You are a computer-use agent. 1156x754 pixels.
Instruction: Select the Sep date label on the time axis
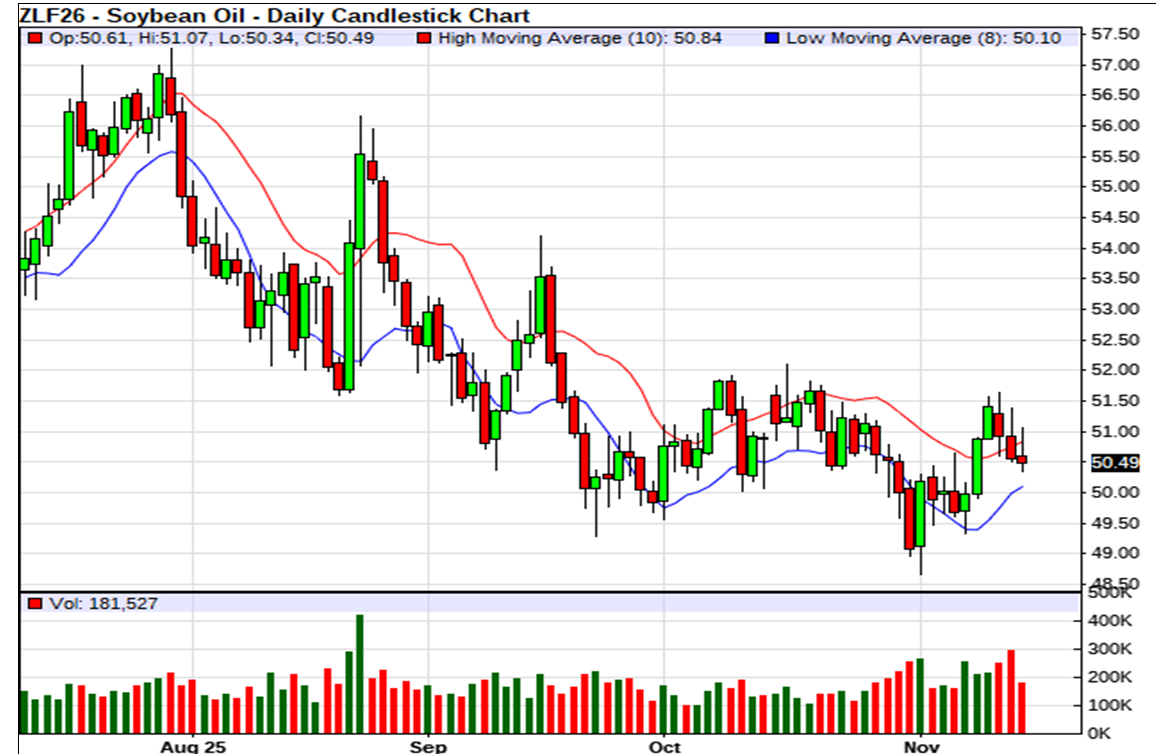(x=428, y=746)
